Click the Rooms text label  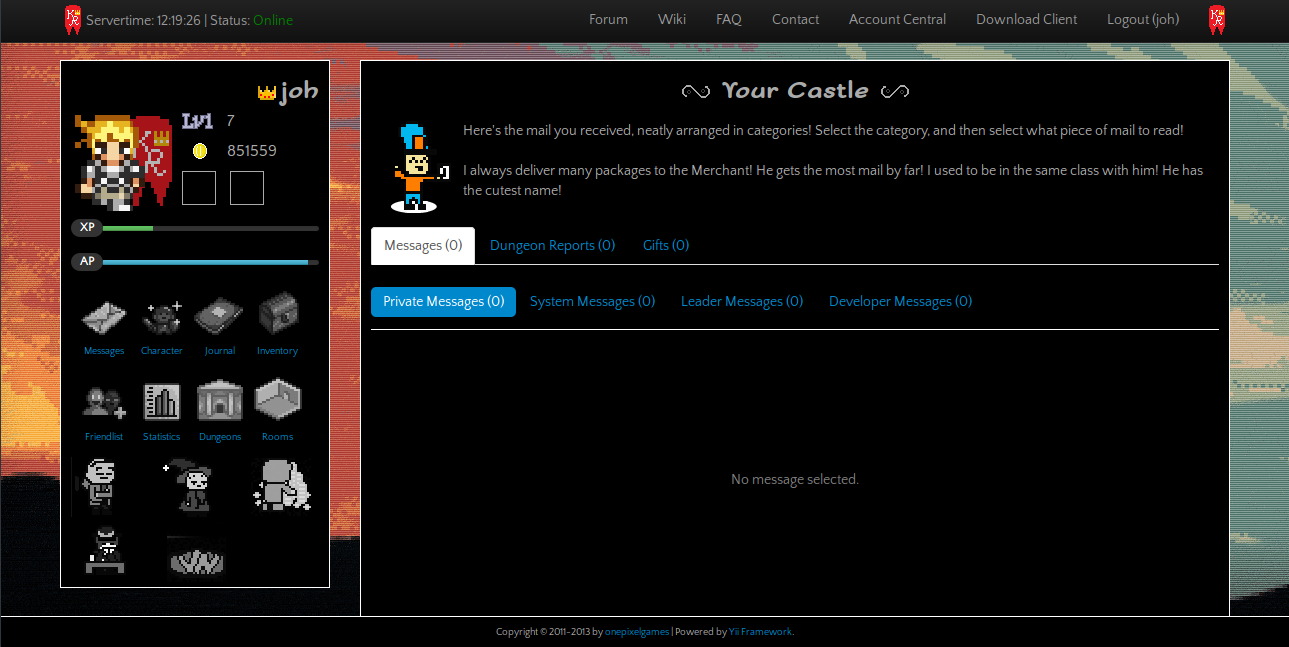coord(278,437)
